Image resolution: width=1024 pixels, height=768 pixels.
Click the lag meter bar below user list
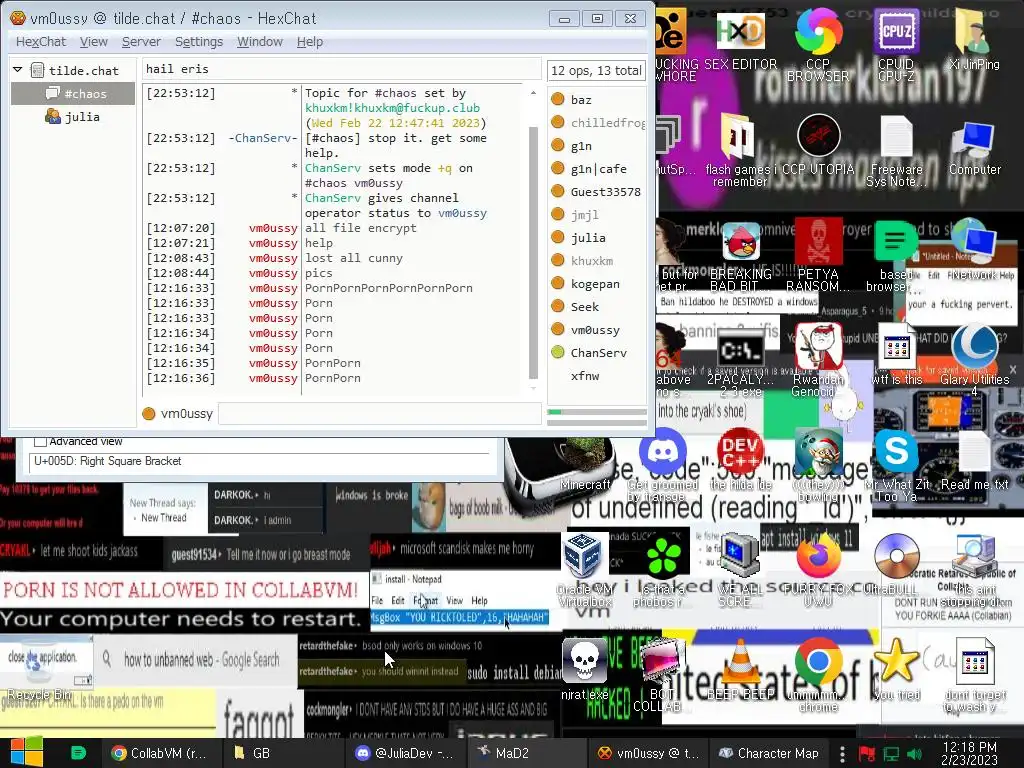tap(596, 412)
